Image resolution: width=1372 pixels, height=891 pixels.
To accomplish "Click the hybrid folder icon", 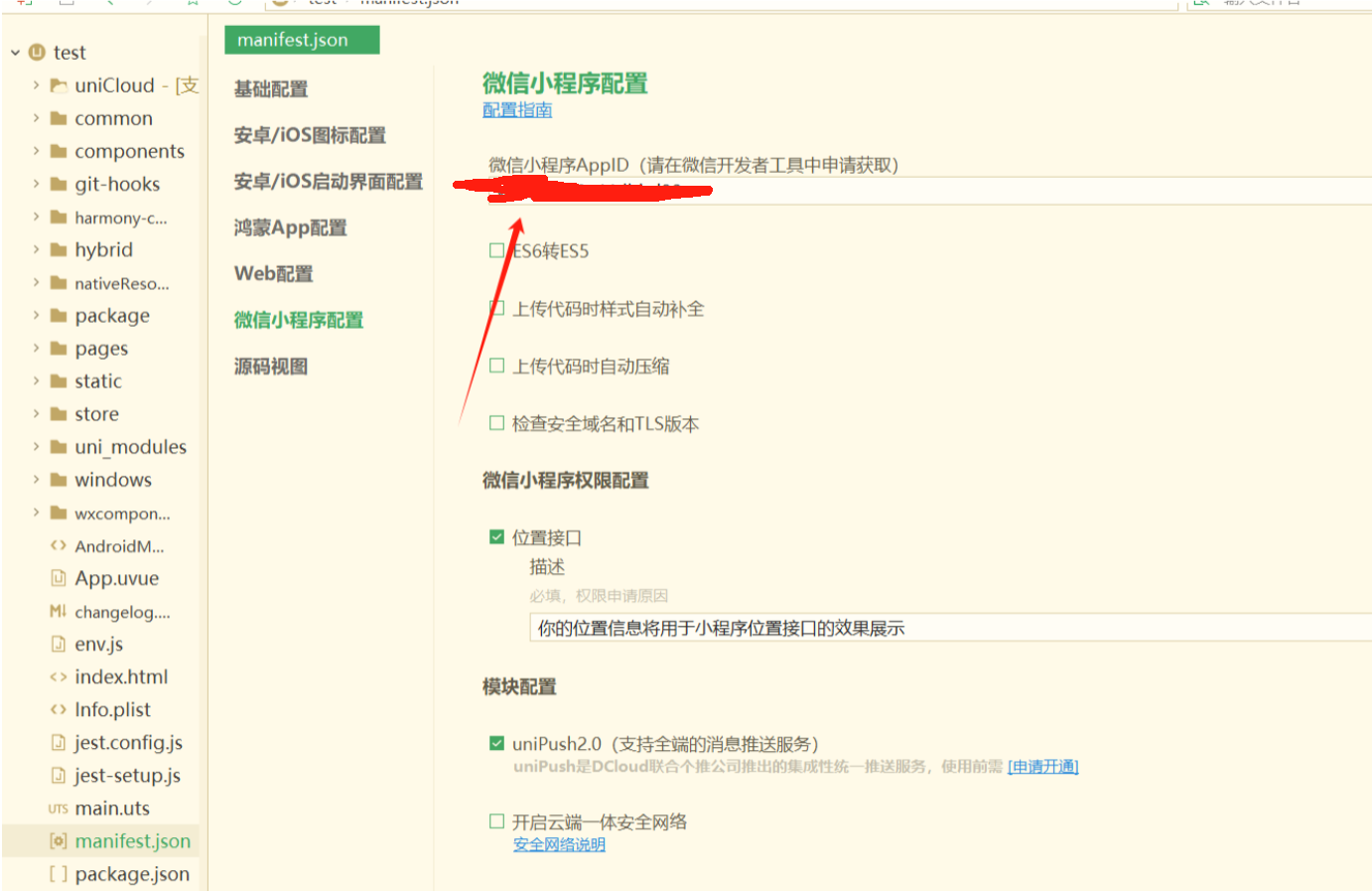I will [x=59, y=249].
